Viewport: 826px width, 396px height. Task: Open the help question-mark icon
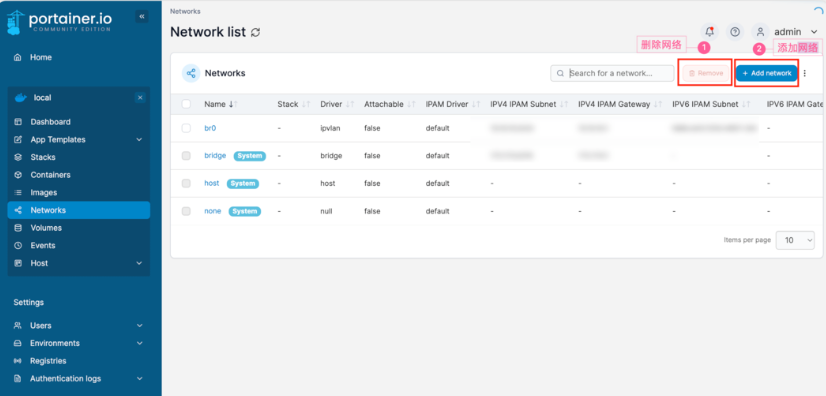pos(734,32)
